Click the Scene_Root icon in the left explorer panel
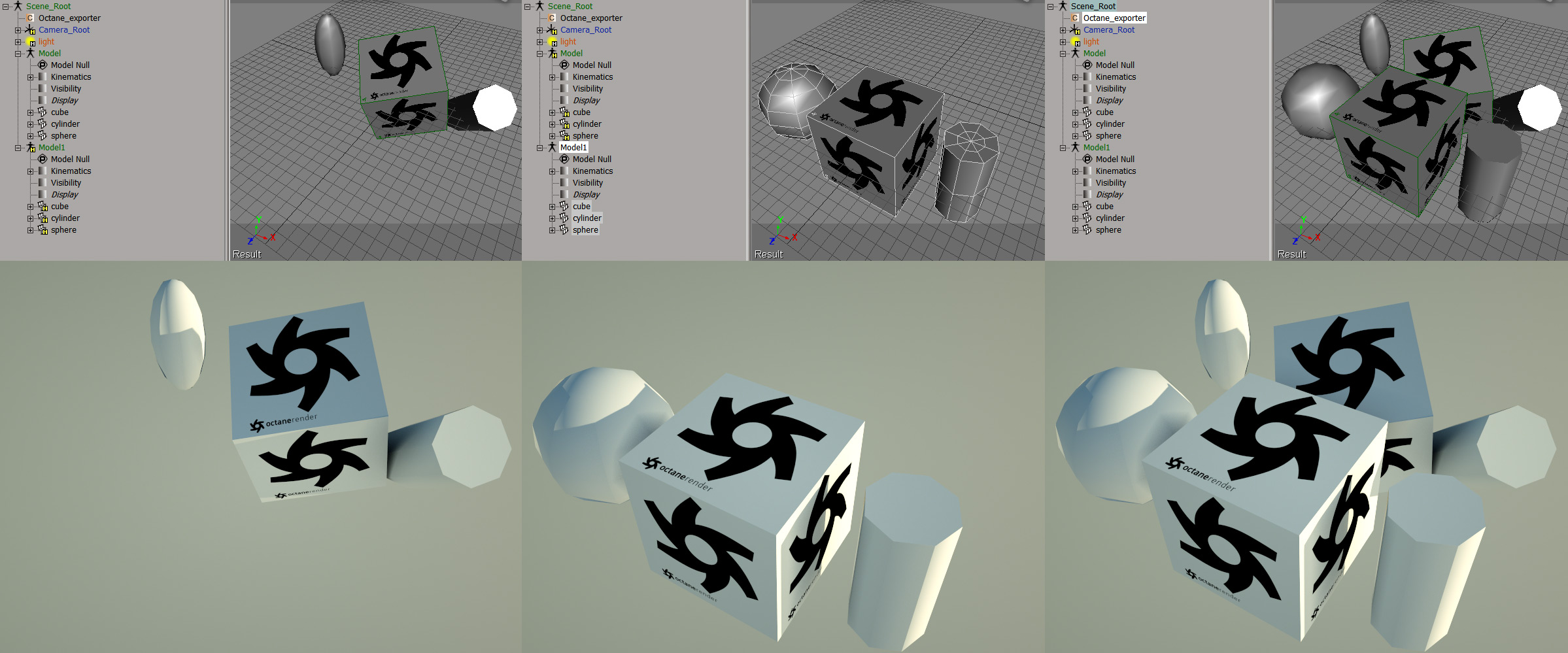 (x=18, y=6)
